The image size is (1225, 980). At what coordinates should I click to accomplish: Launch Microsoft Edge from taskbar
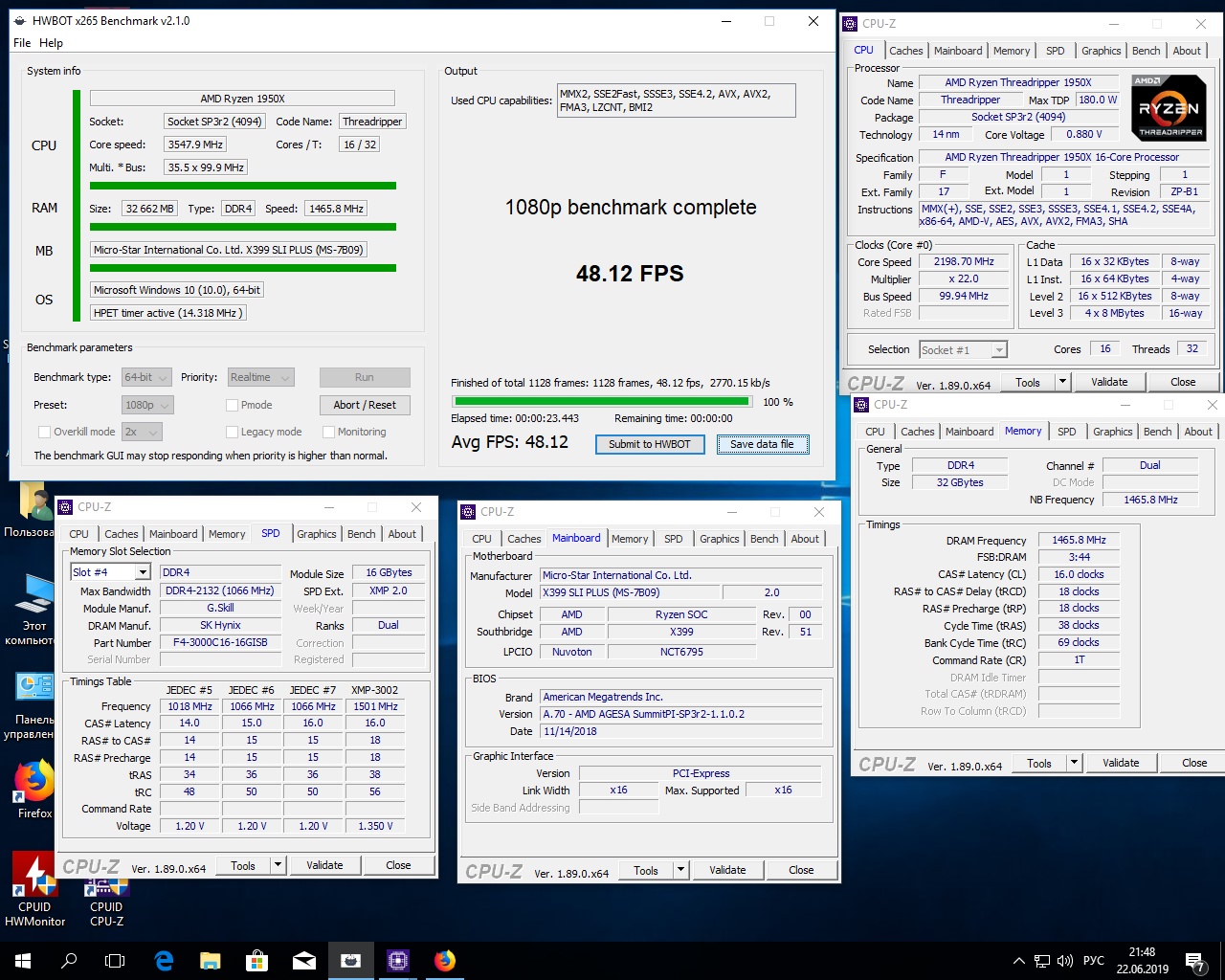point(164,961)
